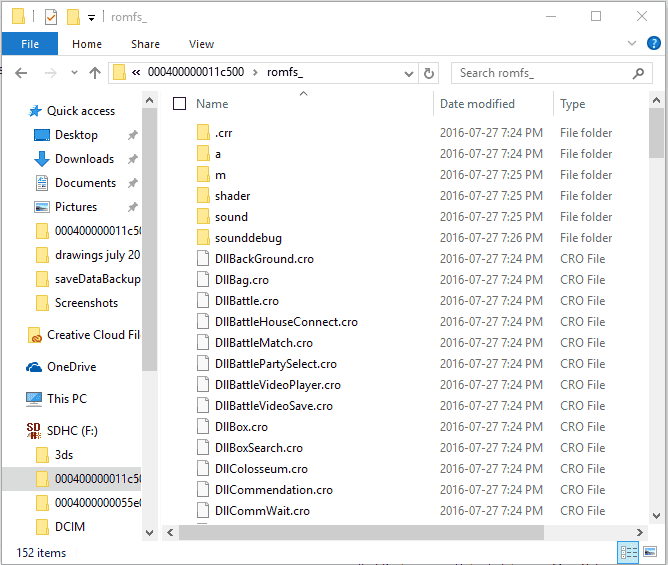Select the sounddebug folder
This screenshot has height=565, width=668.
click(248, 238)
